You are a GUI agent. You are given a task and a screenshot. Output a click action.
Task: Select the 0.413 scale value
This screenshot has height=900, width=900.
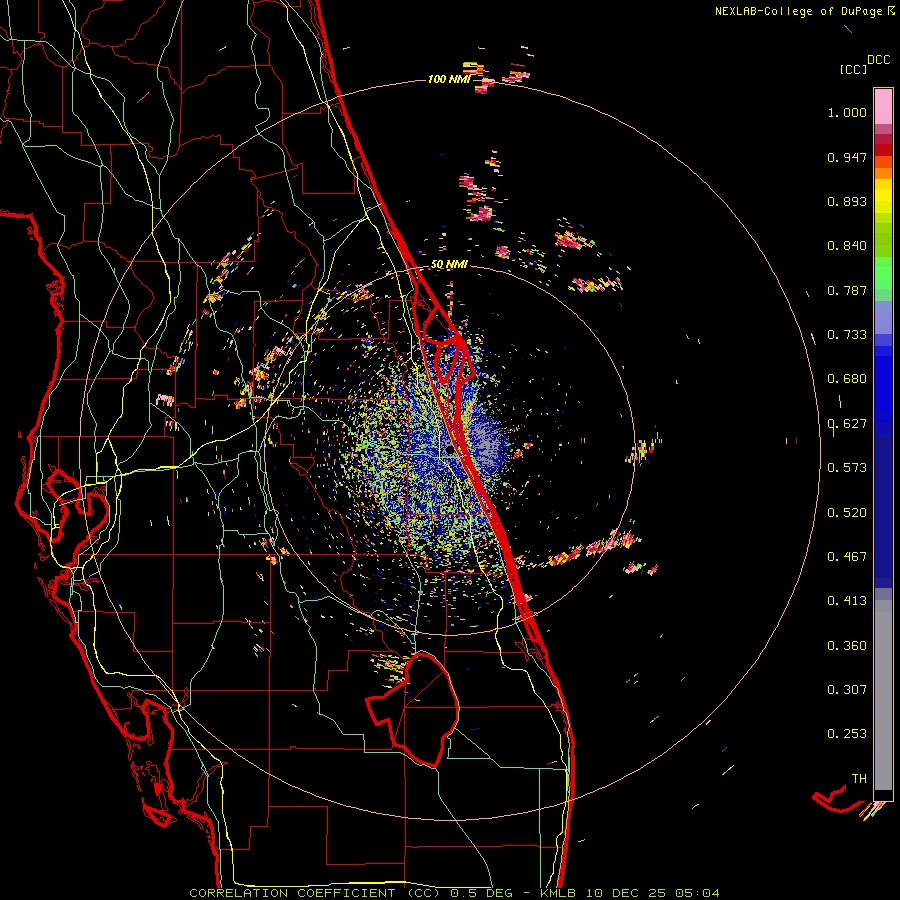pos(847,601)
